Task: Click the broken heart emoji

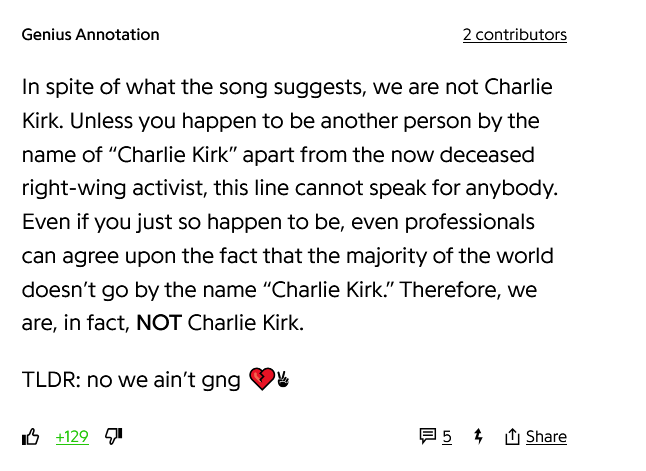Action: (261, 379)
